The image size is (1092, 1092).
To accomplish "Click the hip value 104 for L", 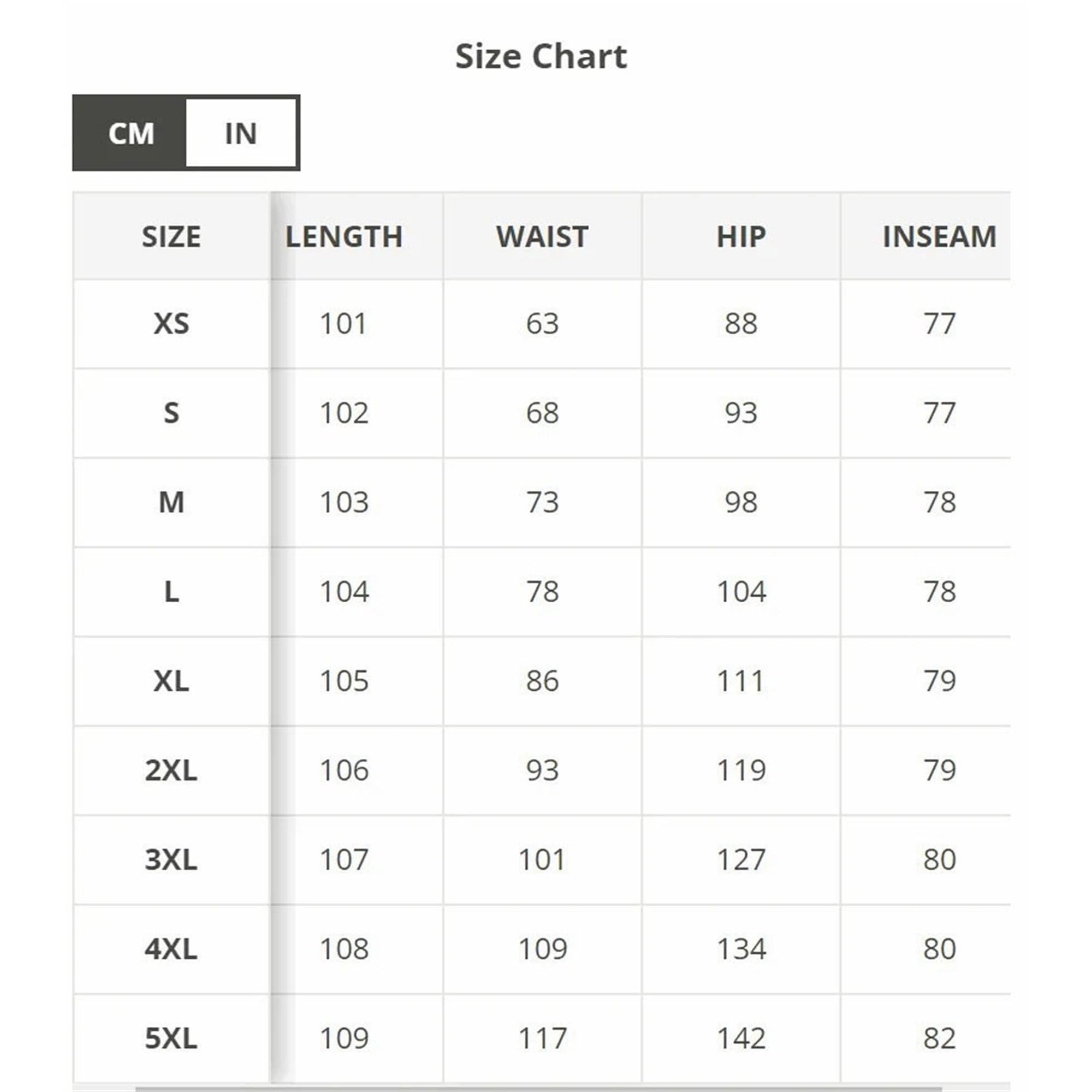I will coord(741,592).
